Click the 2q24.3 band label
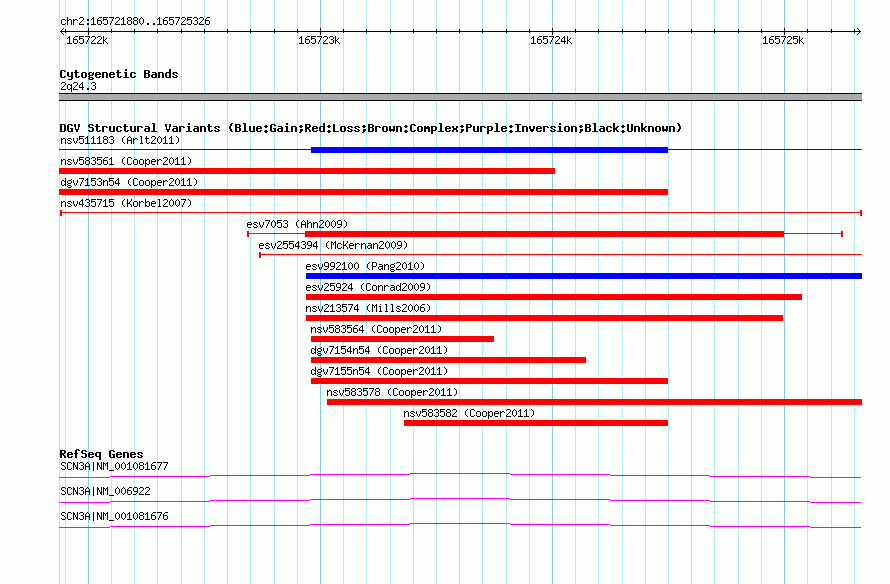890x584 pixels. [x=78, y=86]
